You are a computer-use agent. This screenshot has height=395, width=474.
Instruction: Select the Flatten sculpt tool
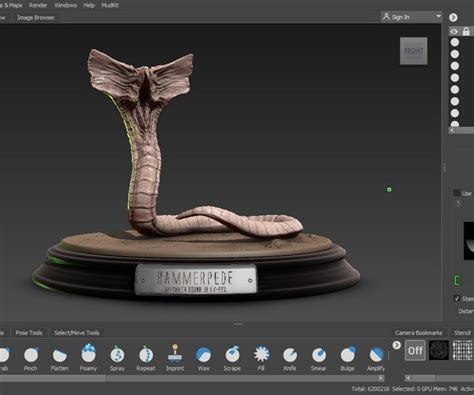pos(60,358)
